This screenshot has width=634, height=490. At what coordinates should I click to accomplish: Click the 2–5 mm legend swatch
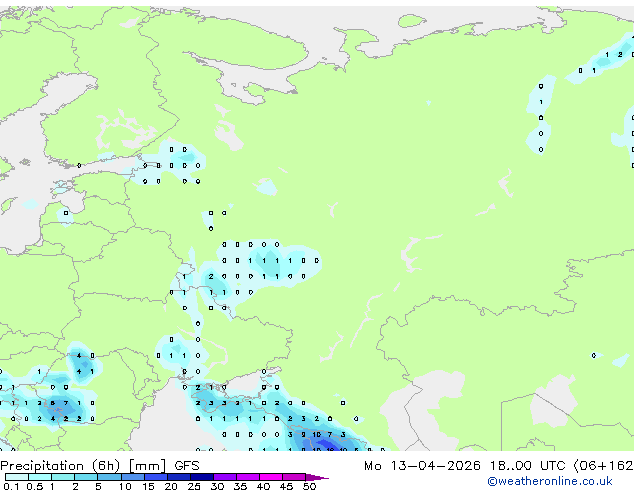click(x=86, y=477)
